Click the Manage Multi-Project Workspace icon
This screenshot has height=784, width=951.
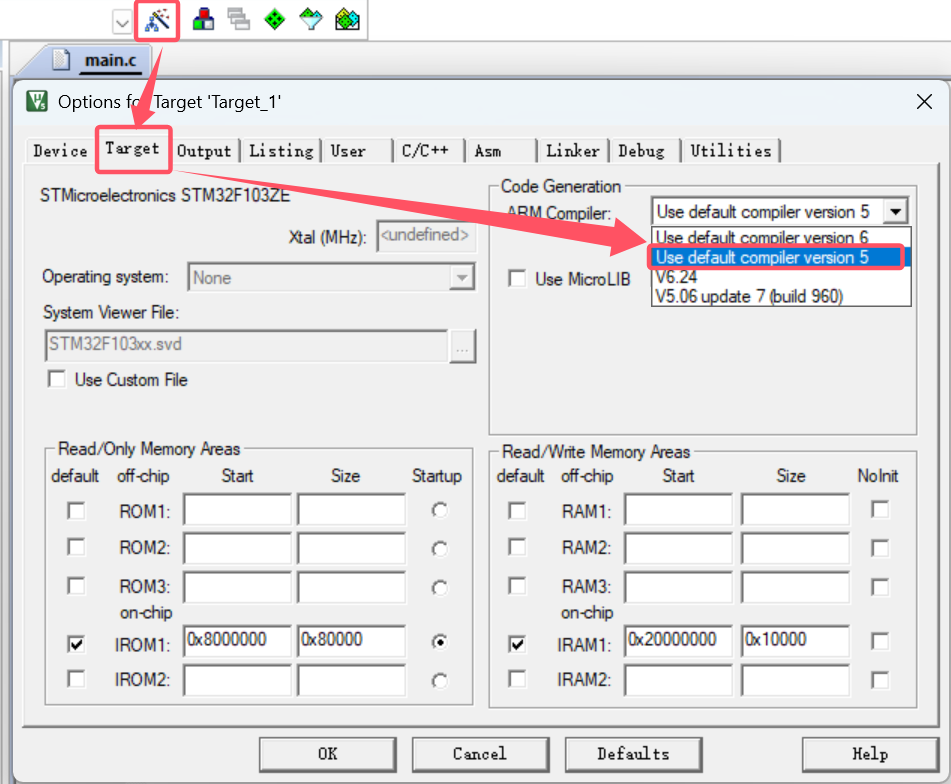(238, 19)
